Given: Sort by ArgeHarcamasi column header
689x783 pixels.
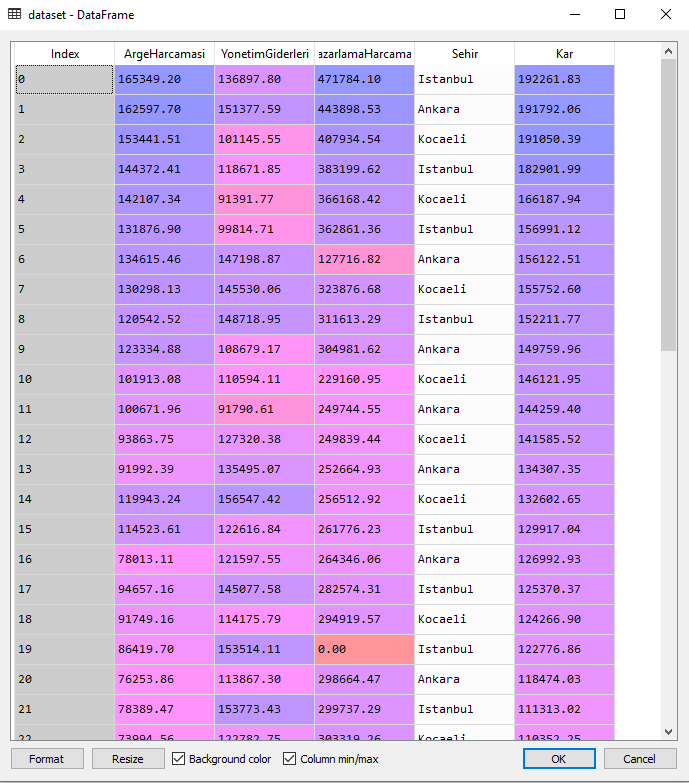Looking at the screenshot, I should 164,54.
